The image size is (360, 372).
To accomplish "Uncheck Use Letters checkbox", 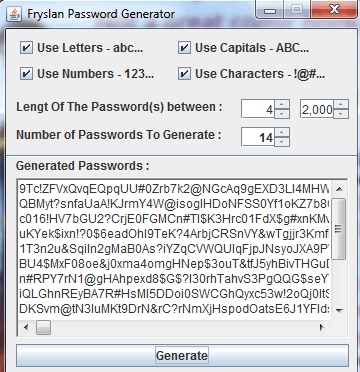I will click(x=26, y=48).
